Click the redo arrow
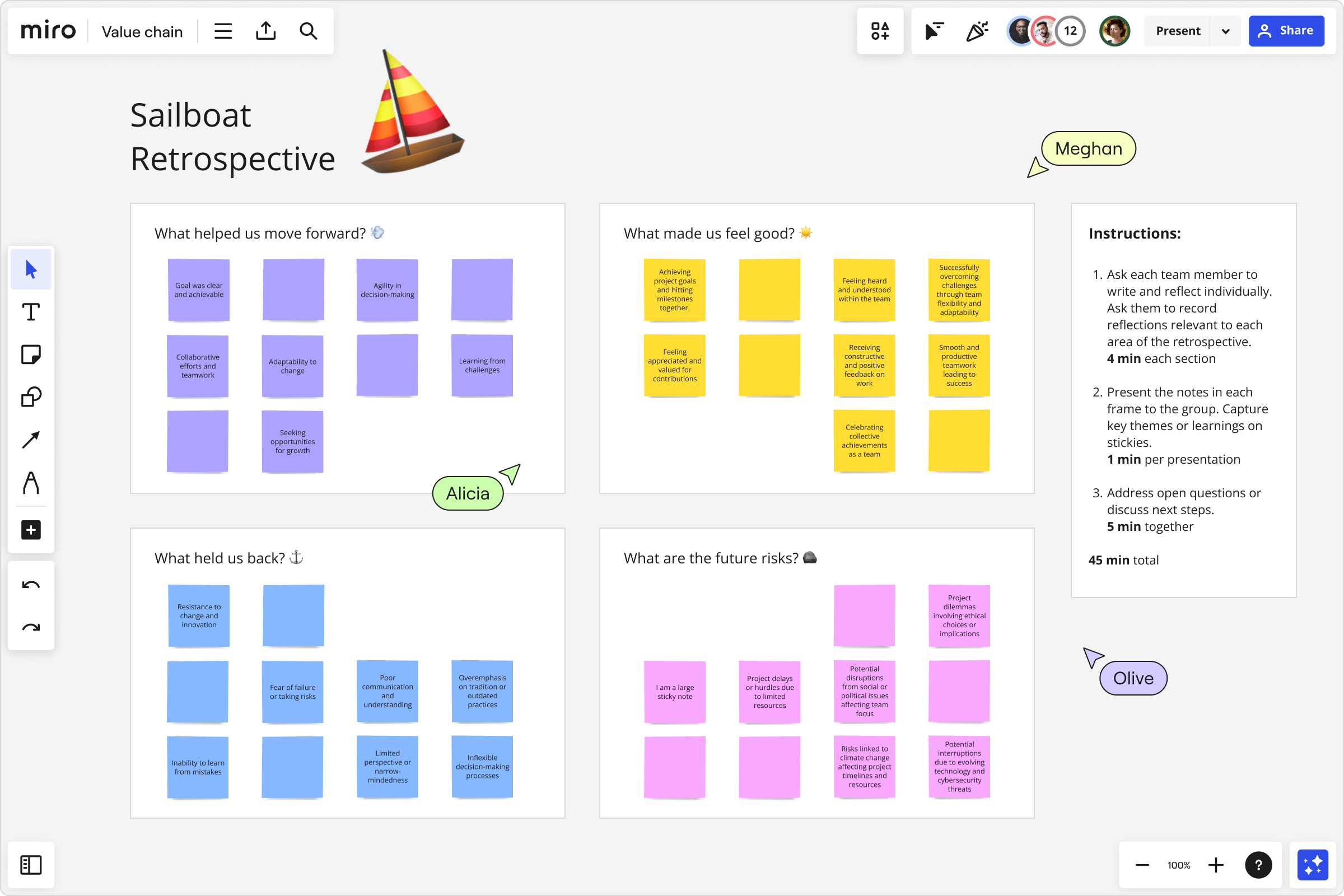Screen dimensions: 1344x896 coord(31,627)
